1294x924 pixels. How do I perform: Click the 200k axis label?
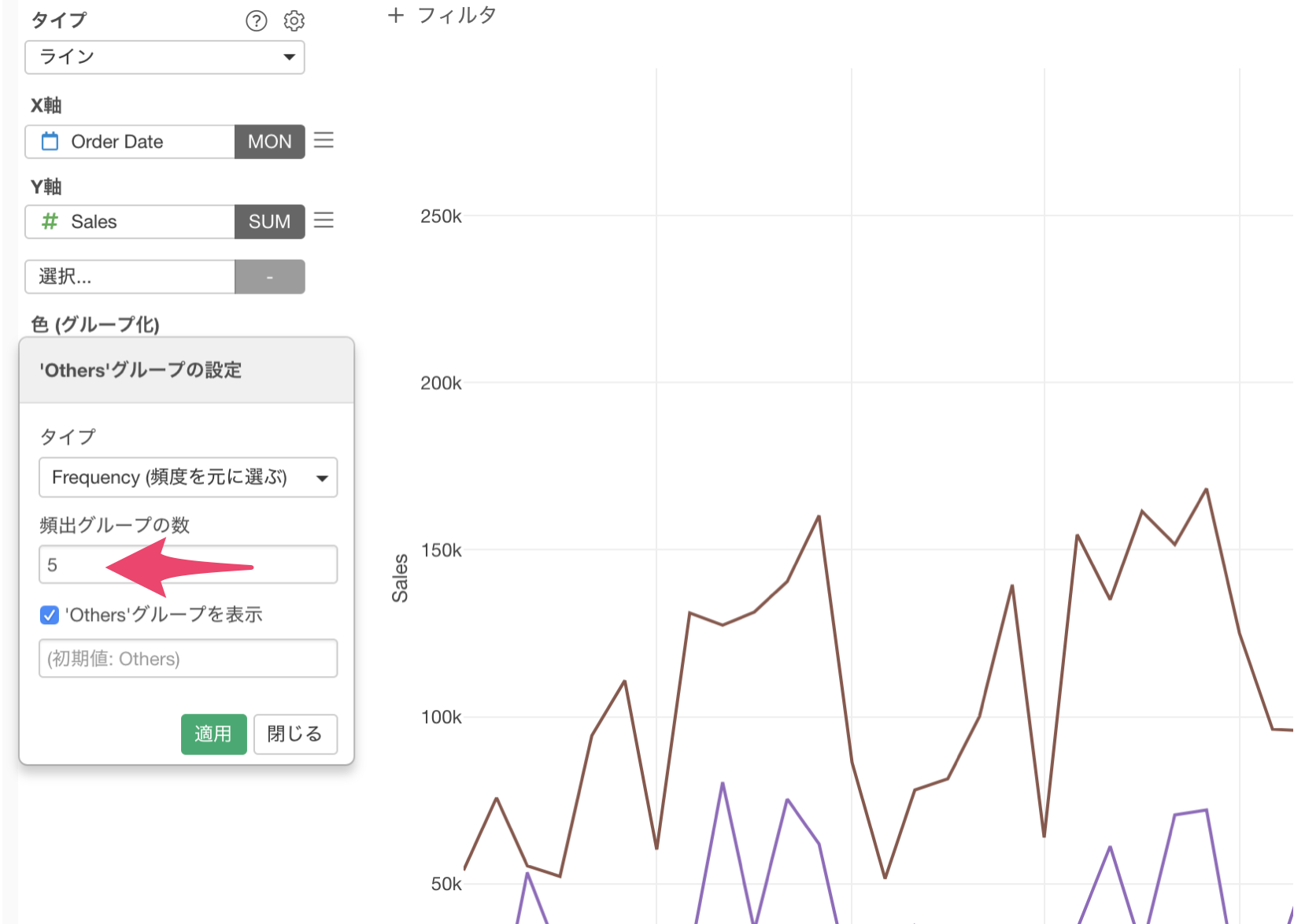tap(441, 383)
